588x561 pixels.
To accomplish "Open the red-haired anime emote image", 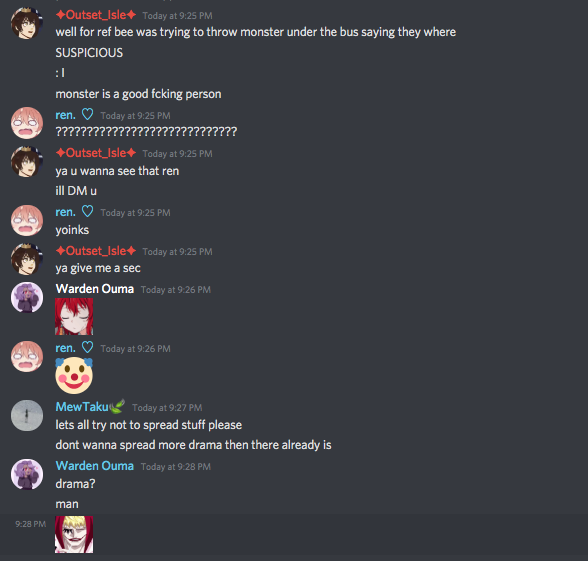I will click(74, 316).
